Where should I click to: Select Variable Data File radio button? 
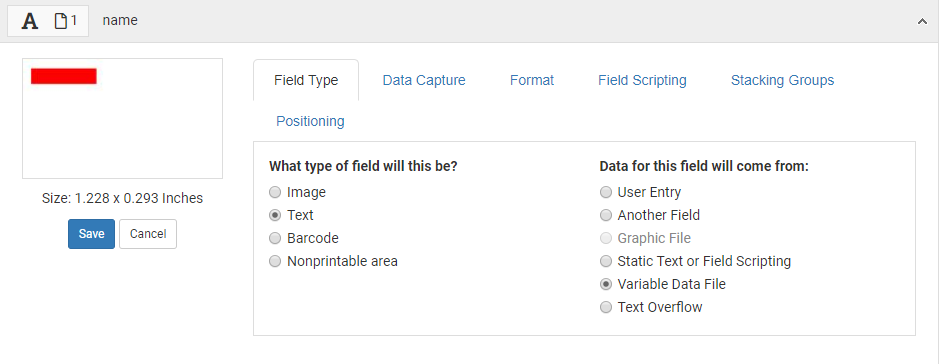(606, 284)
